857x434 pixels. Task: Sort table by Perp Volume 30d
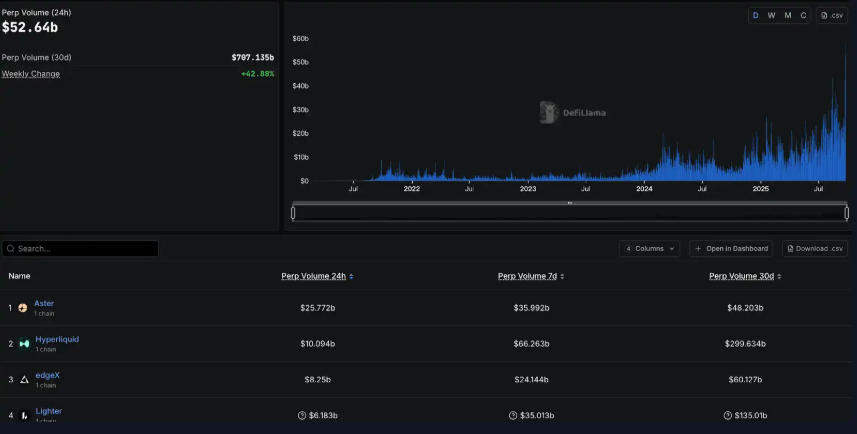click(745, 276)
